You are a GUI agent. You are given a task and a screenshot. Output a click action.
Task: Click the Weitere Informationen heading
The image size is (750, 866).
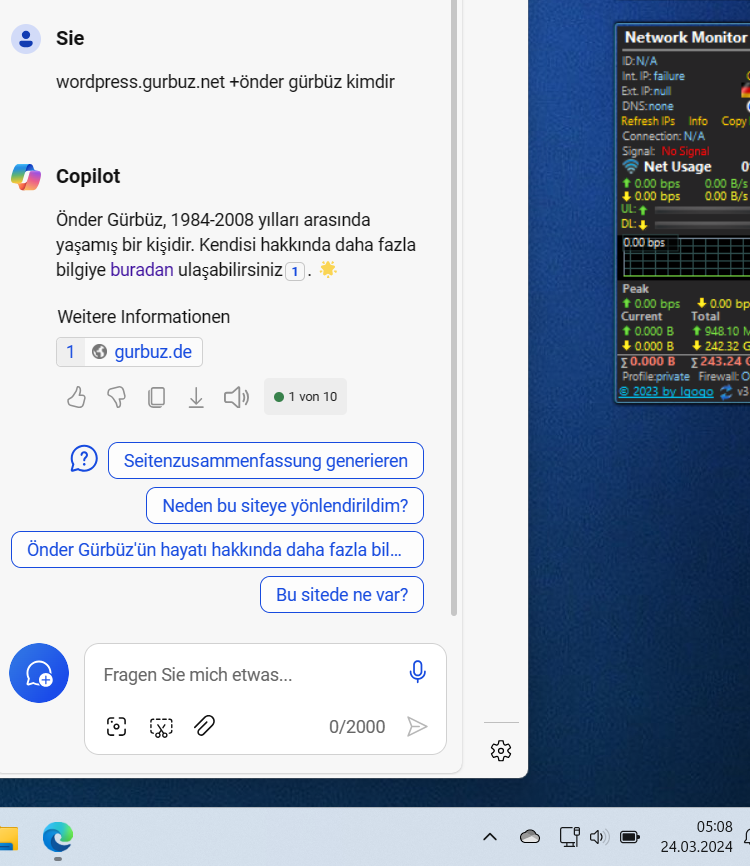click(144, 317)
